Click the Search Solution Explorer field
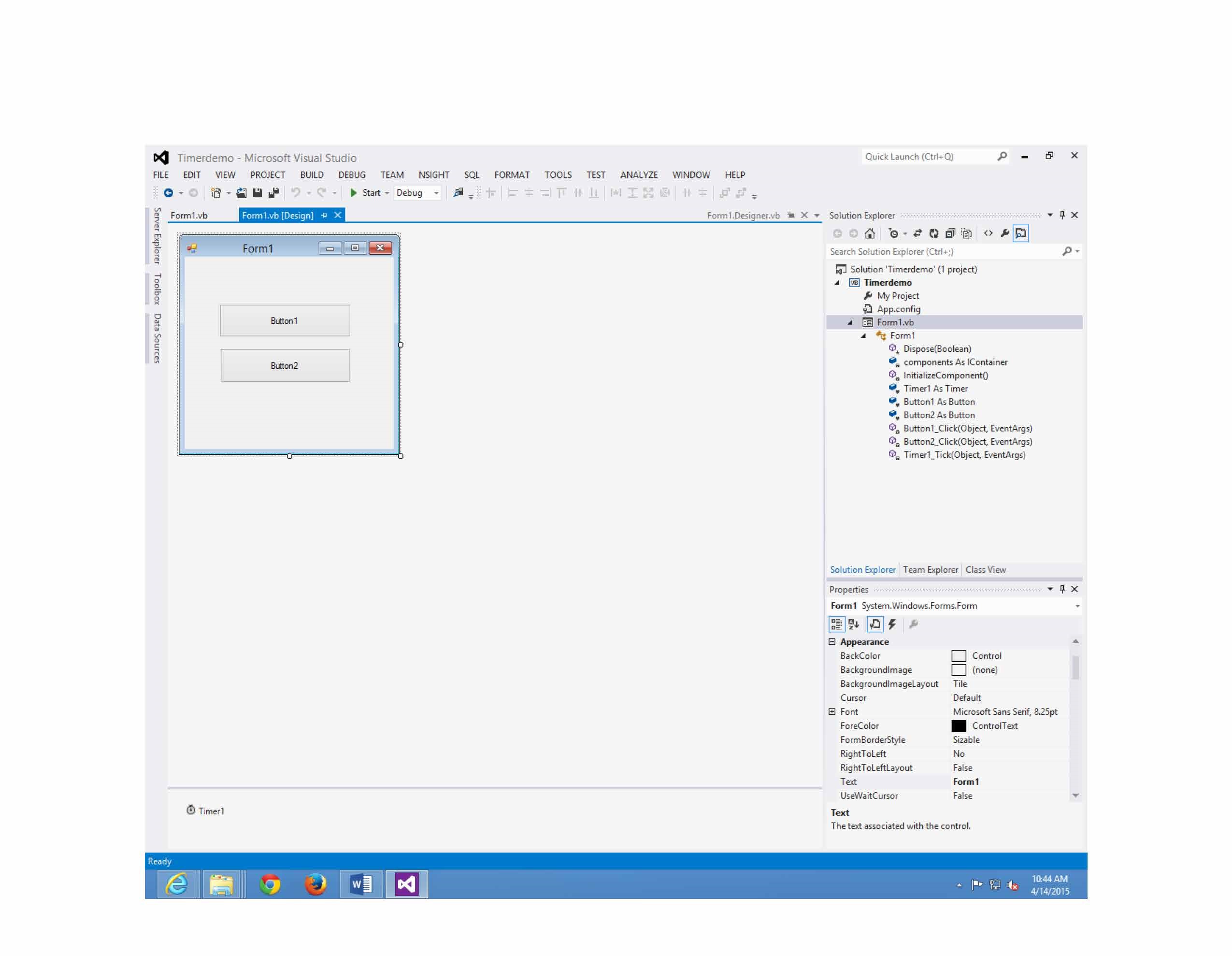Viewport: 1232px width, 956px height. pyautogui.click(x=942, y=252)
